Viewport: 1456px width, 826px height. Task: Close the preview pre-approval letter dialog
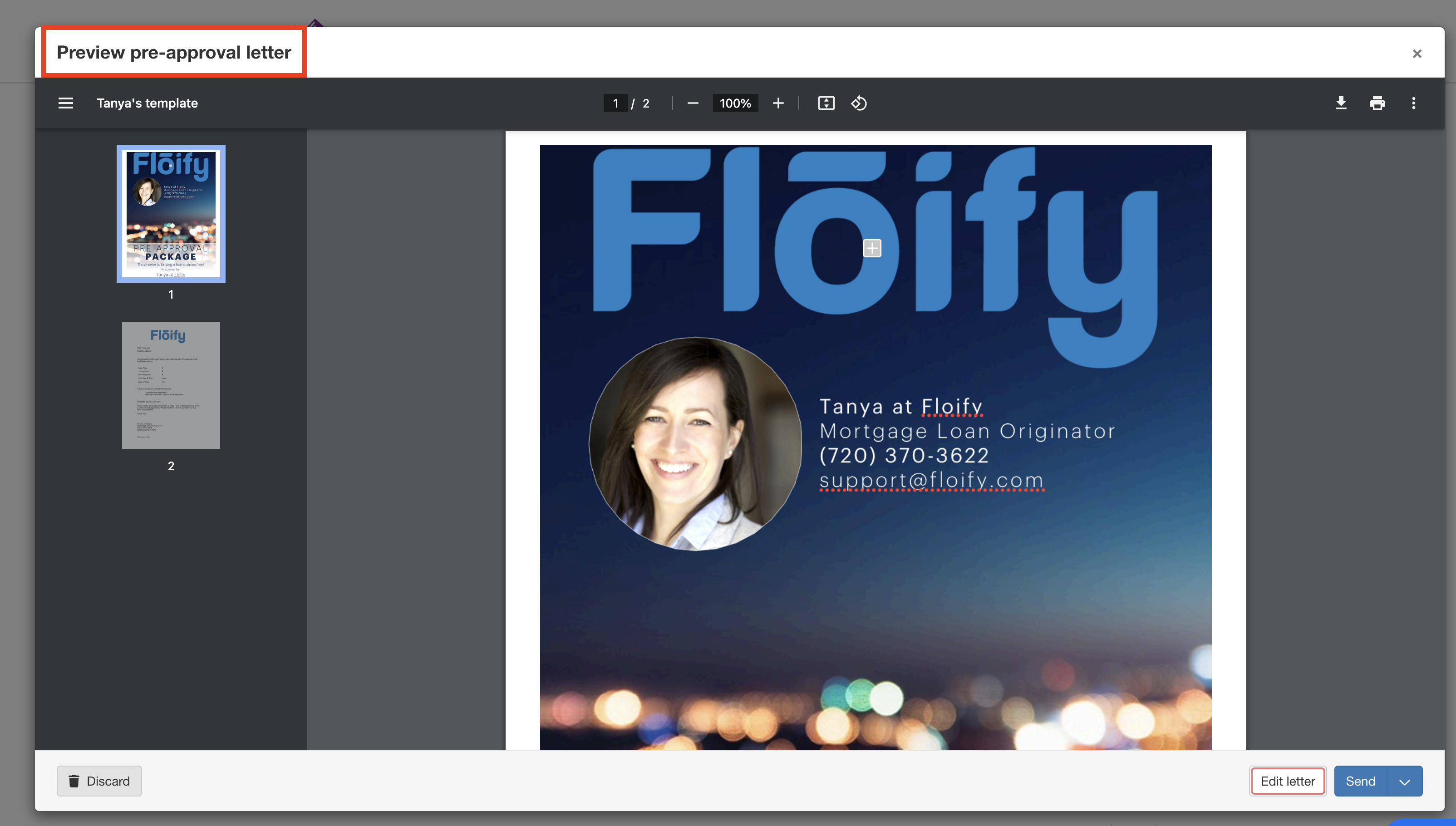pyautogui.click(x=1417, y=54)
